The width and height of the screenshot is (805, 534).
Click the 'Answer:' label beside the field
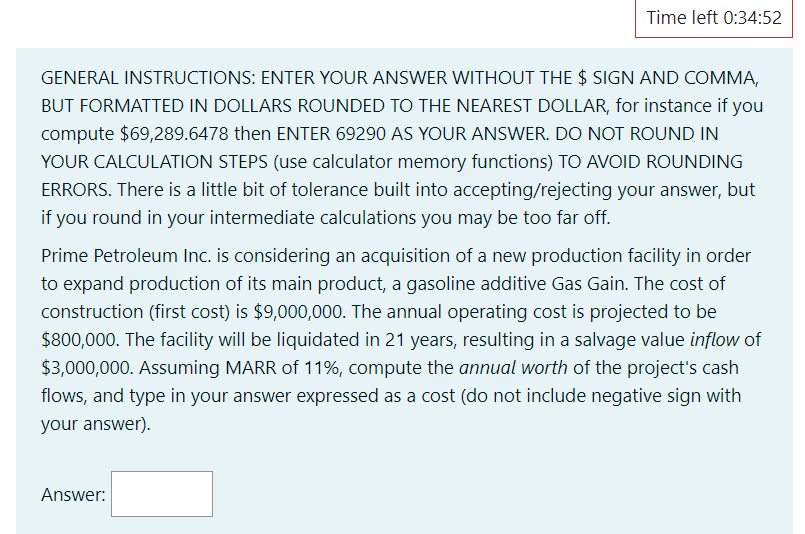click(x=73, y=494)
